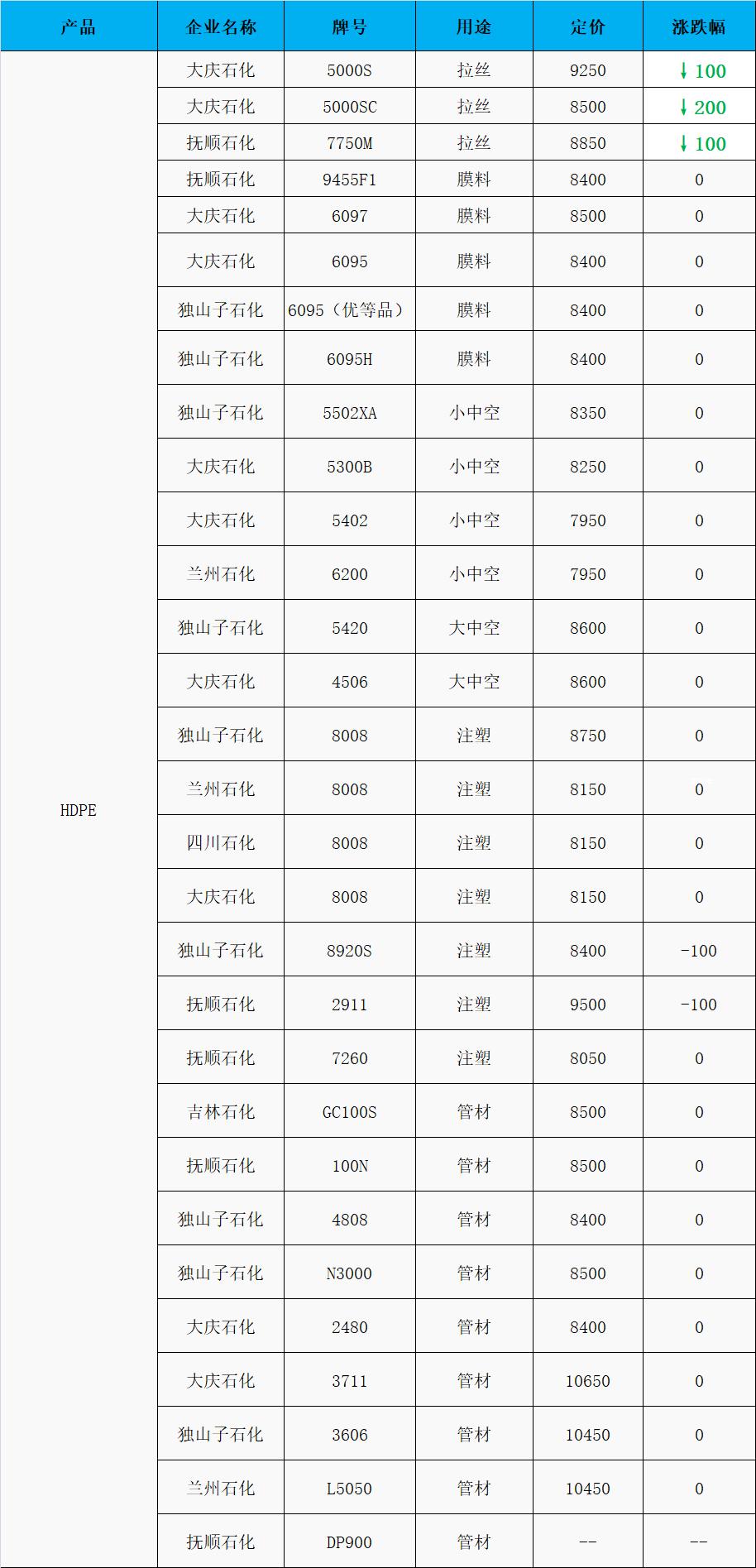Select the GC100S grade cell
The width and height of the screenshot is (756, 1568).
point(349,1112)
